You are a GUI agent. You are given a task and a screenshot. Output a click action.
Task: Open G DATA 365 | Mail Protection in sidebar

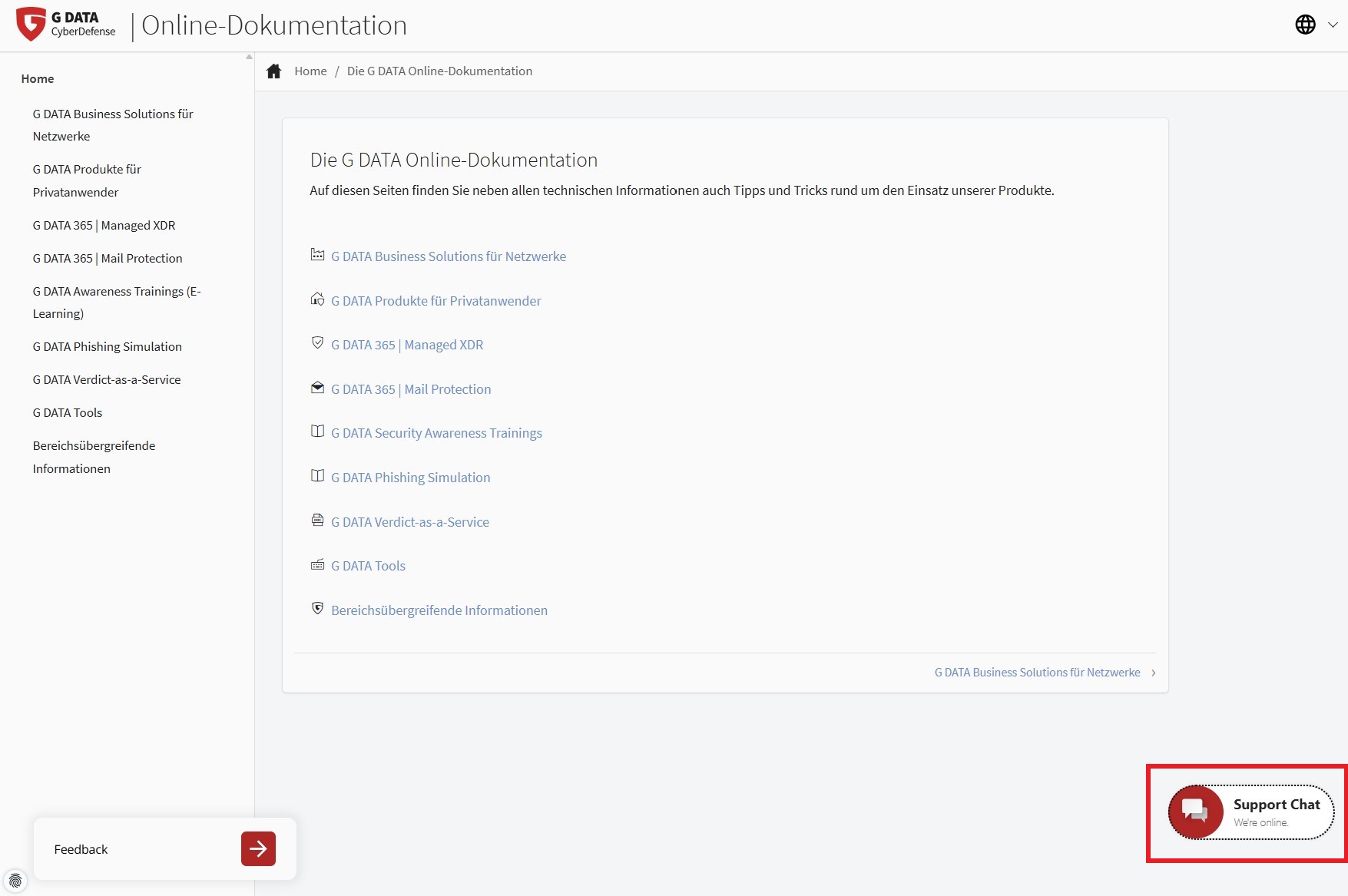pos(108,258)
